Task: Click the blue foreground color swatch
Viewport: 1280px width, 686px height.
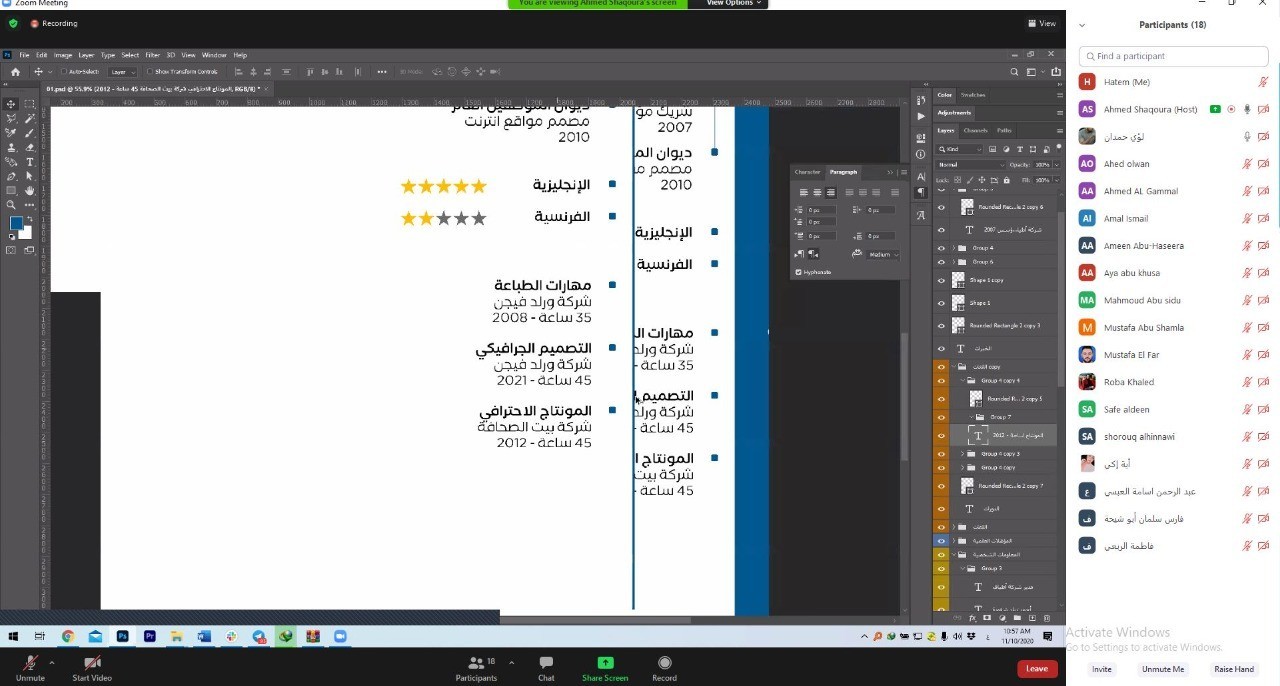Action: [x=16, y=223]
